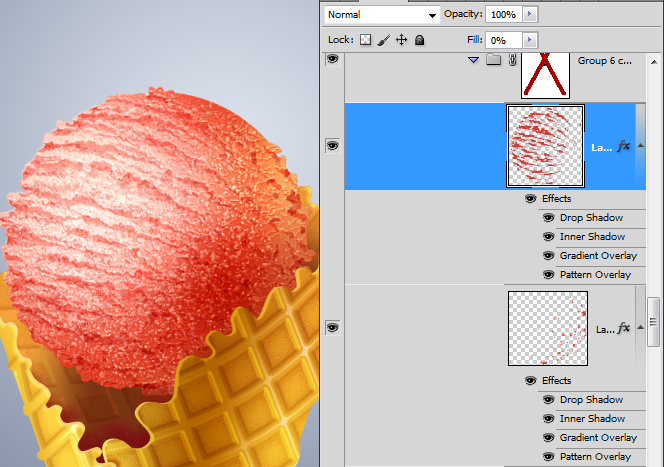
Task: Select Pattern Overlay effect on the bottom layer
Action: (x=595, y=457)
